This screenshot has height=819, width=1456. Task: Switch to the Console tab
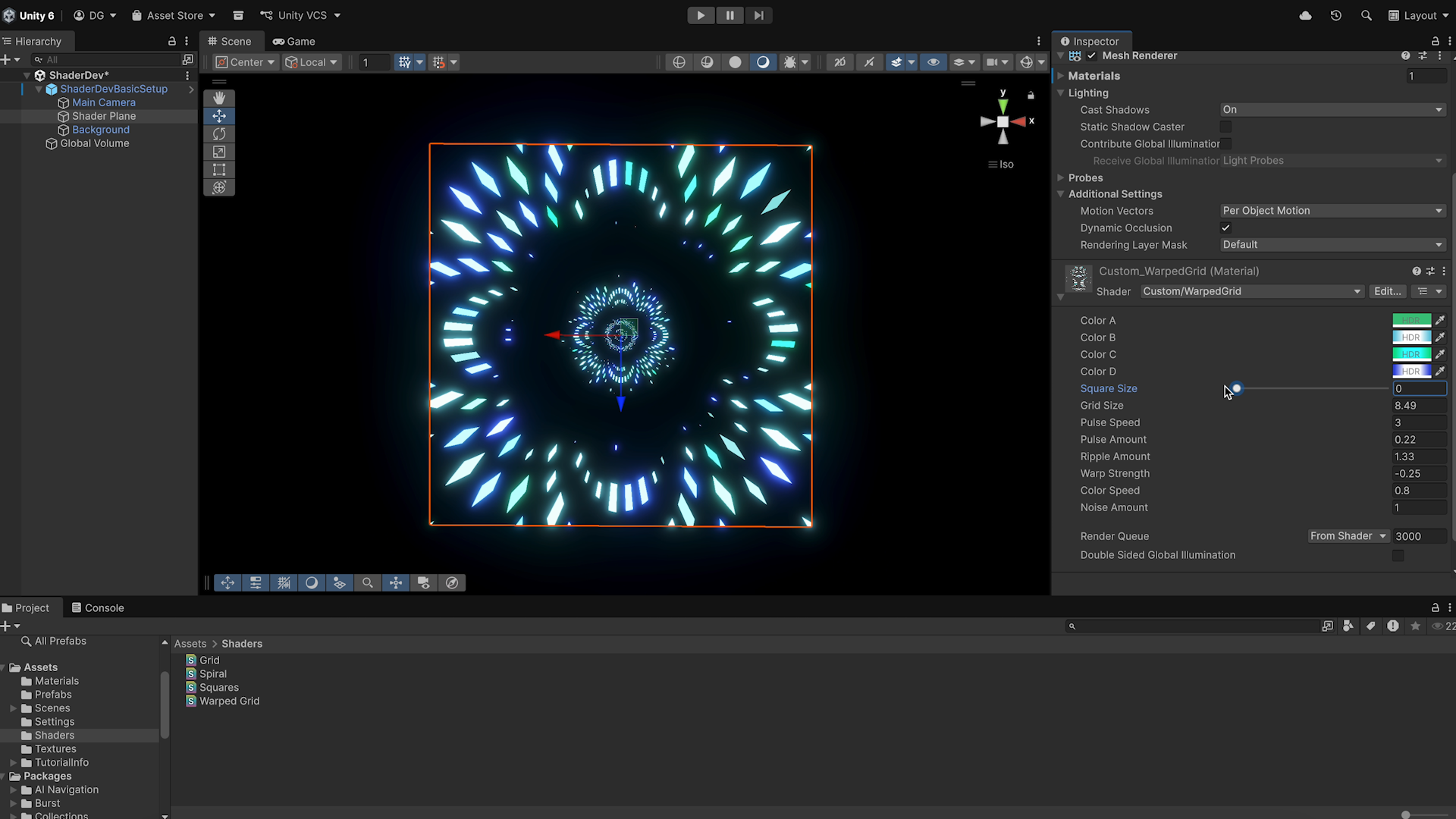pos(98,607)
